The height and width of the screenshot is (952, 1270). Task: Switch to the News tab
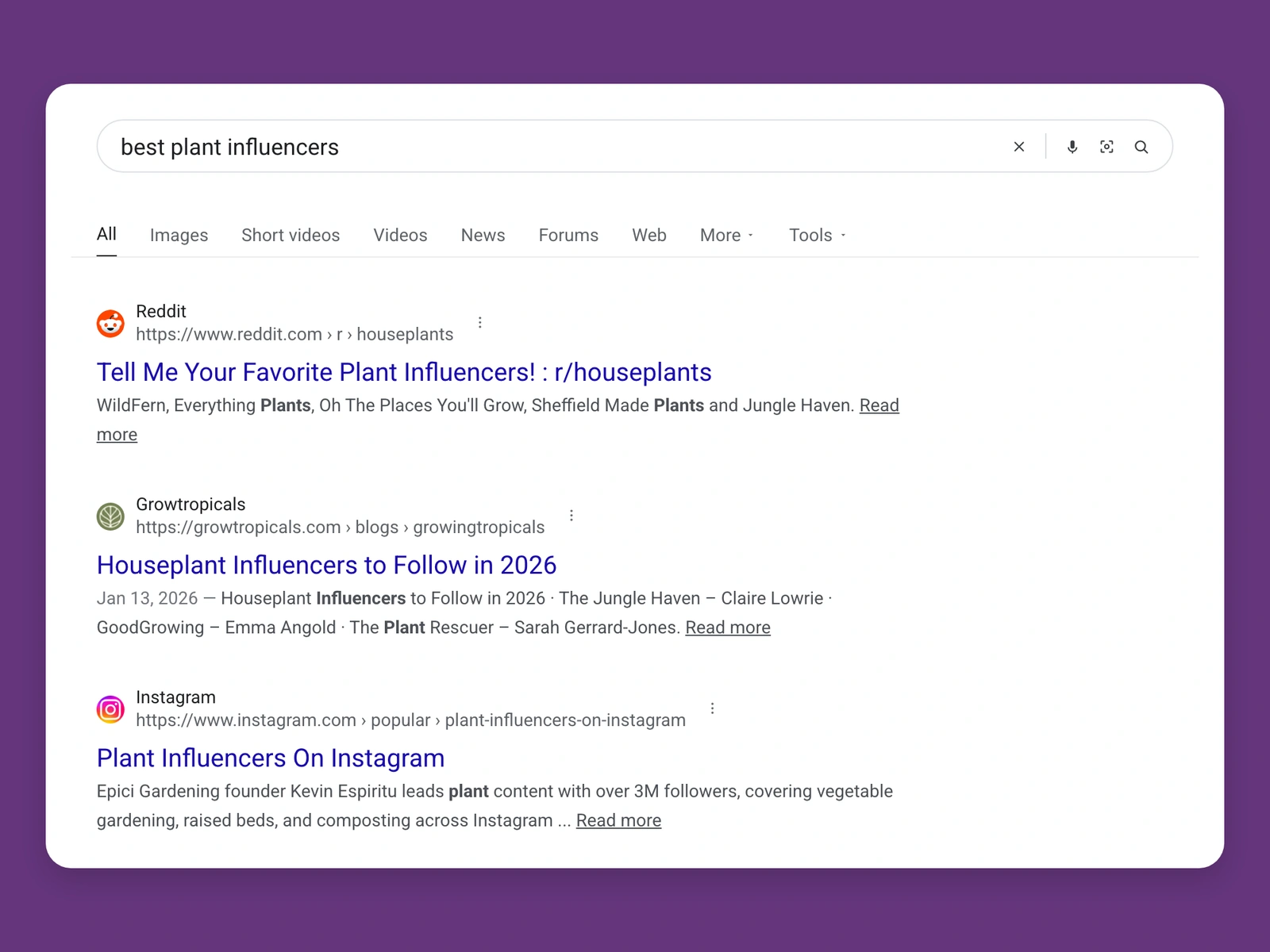coord(483,236)
